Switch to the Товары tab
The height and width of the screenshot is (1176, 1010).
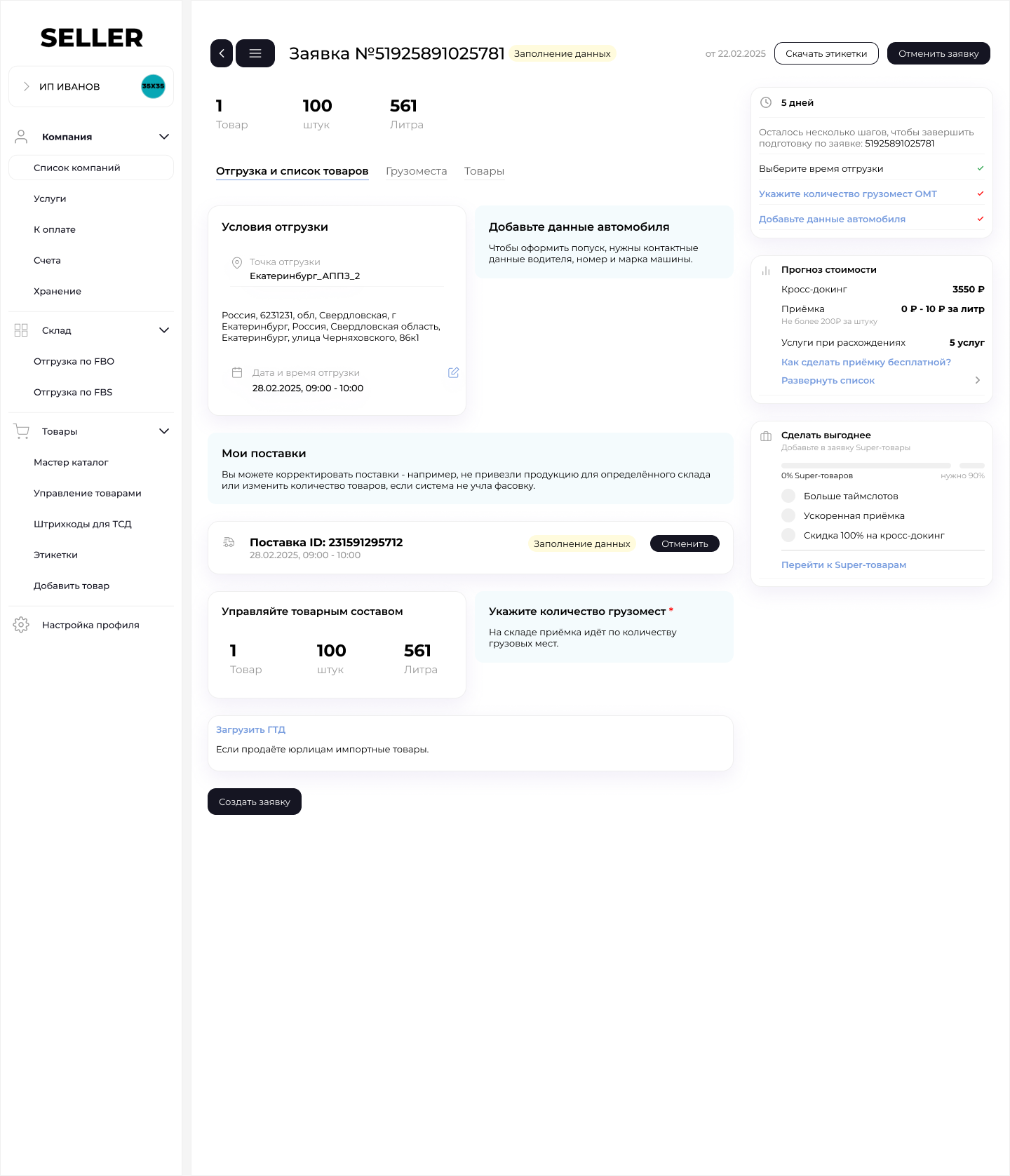point(484,171)
